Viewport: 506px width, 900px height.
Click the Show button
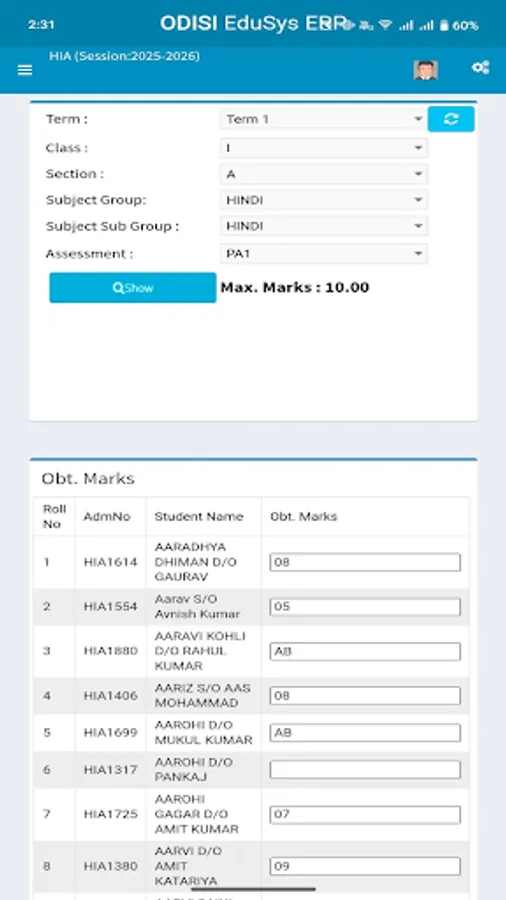tap(133, 288)
